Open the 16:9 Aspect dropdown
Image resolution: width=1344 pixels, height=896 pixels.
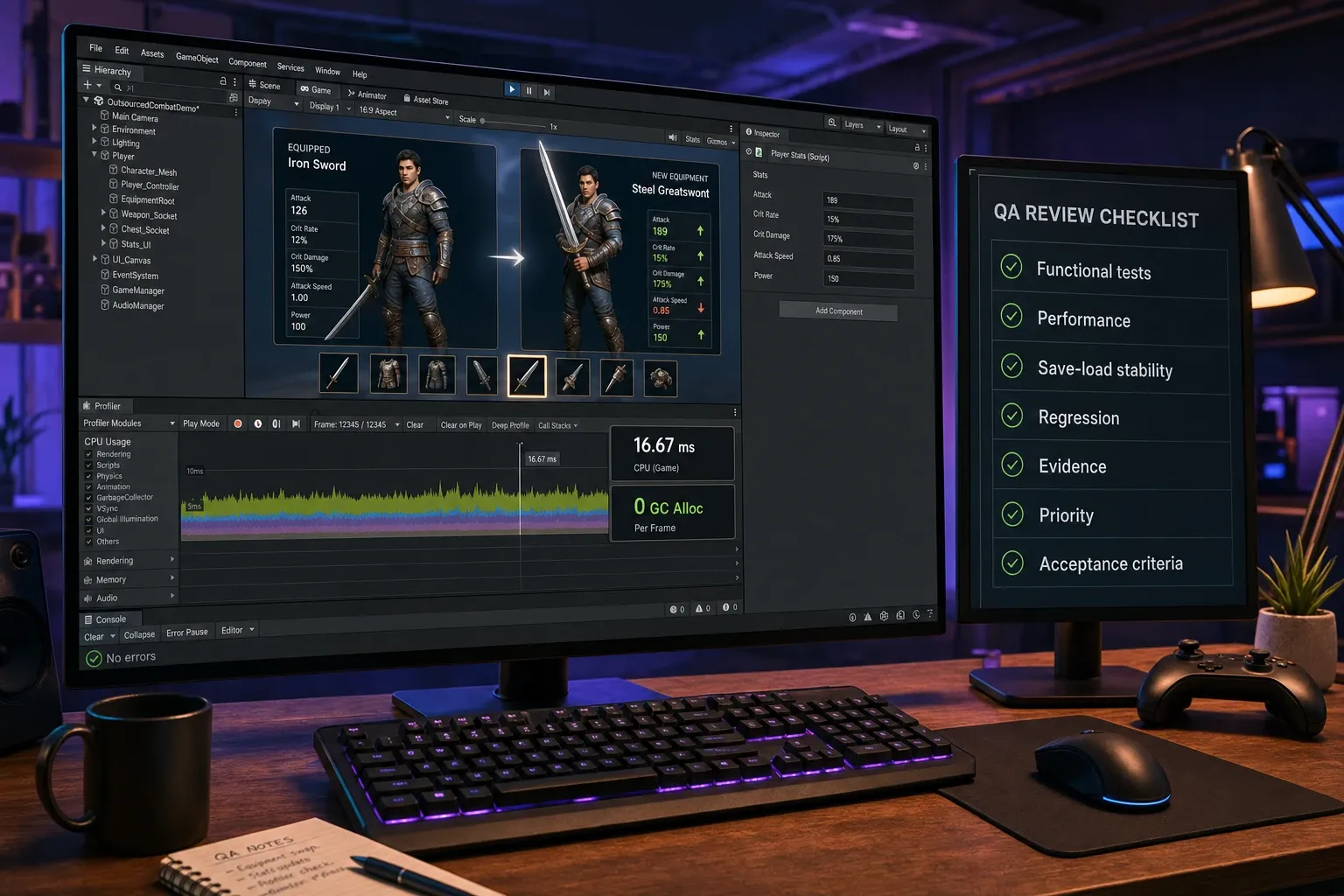(403, 113)
